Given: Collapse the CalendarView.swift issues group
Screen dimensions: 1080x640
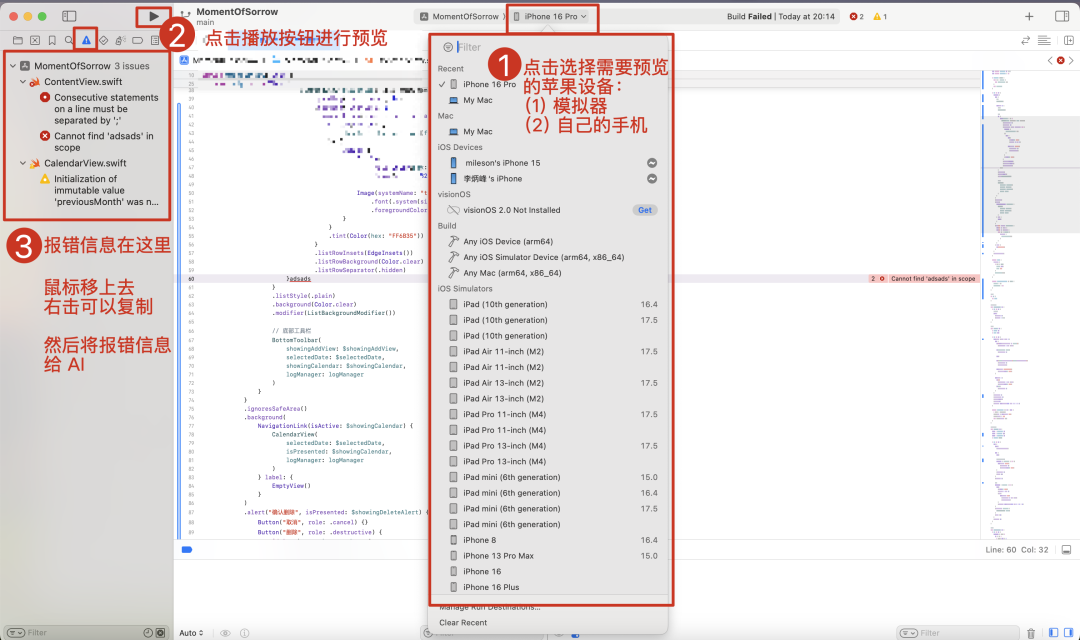Looking at the screenshot, I should tap(23, 163).
